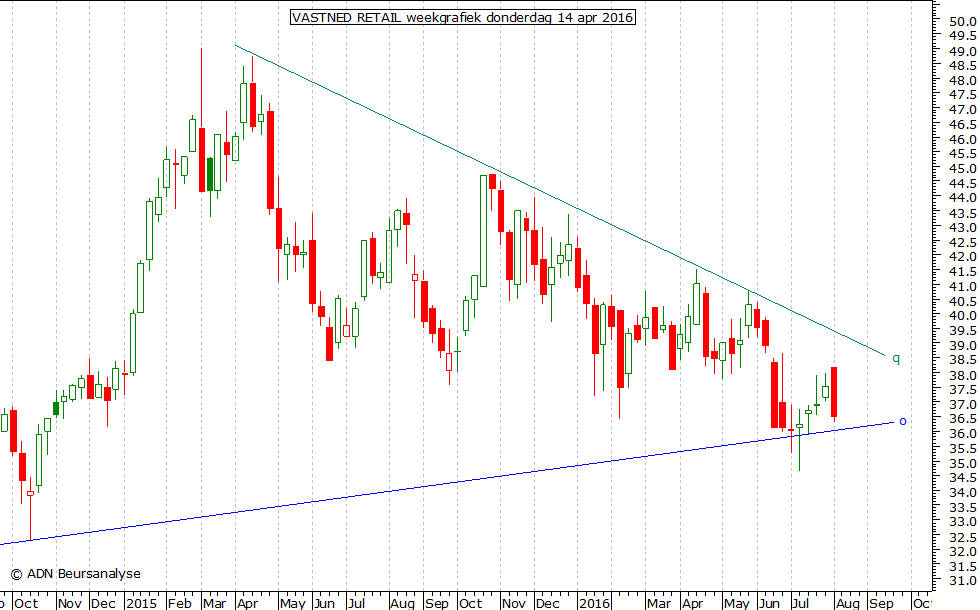Image resolution: width=980 pixels, height=610 pixels.
Task: Click the Dec label right of 2015's Nov
Action: 548,603
